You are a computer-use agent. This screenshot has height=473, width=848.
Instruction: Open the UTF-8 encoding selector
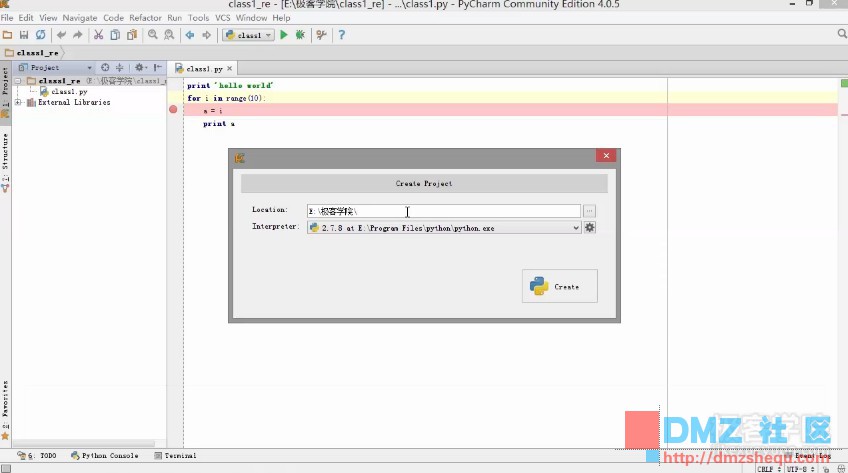801,469
